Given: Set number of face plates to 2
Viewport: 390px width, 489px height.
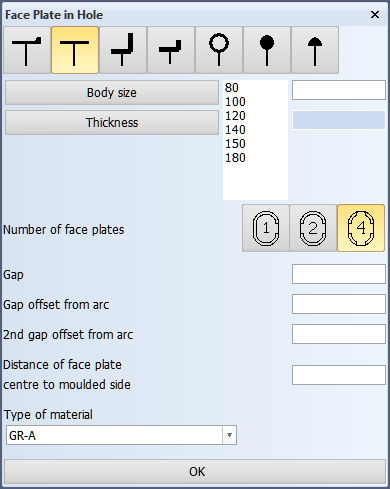Looking at the screenshot, I should click(313, 228).
